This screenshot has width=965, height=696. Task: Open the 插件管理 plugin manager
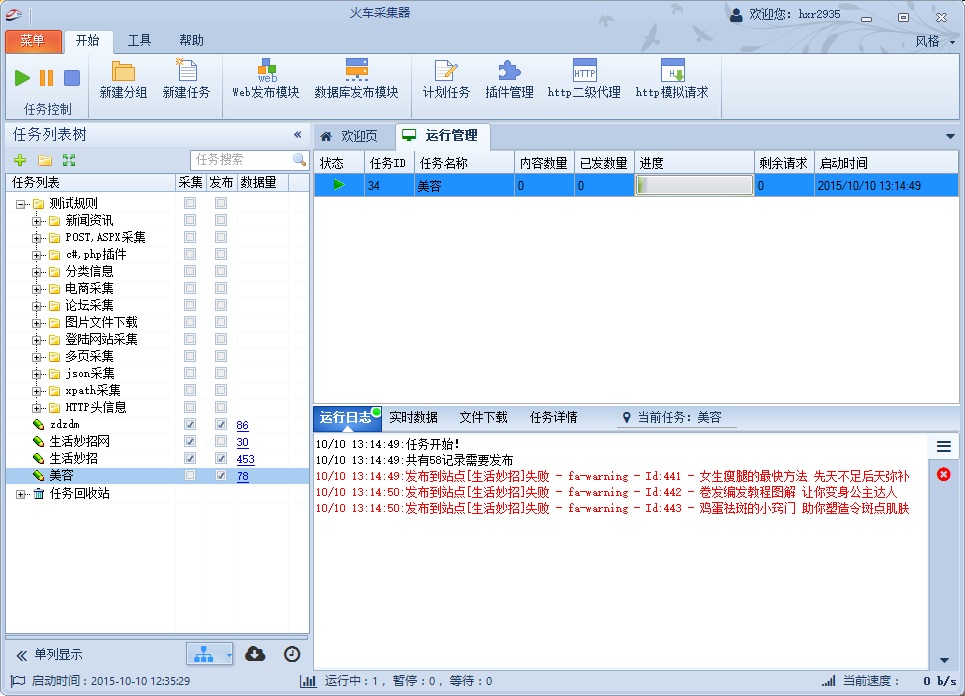[x=509, y=80]
